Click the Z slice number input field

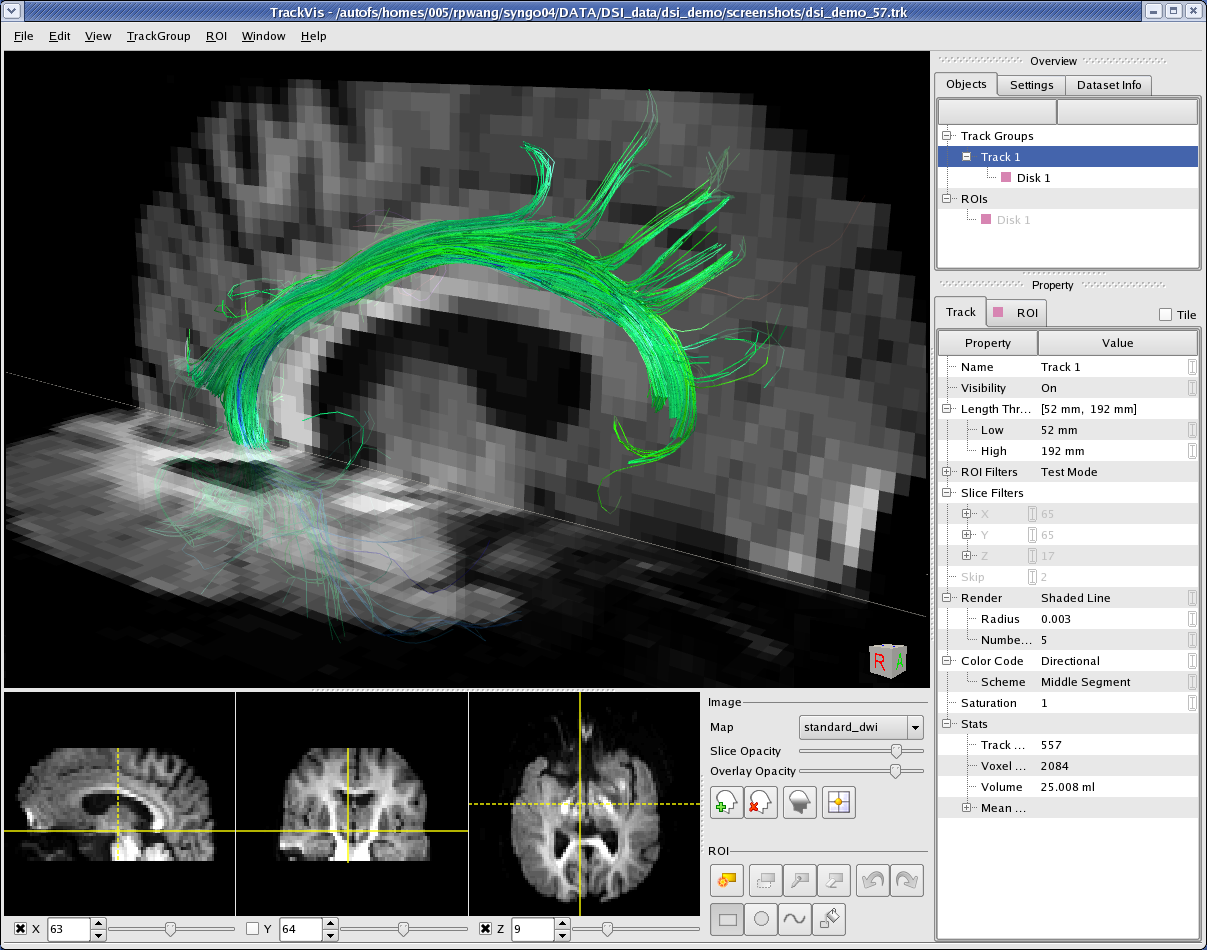(532, 930)
